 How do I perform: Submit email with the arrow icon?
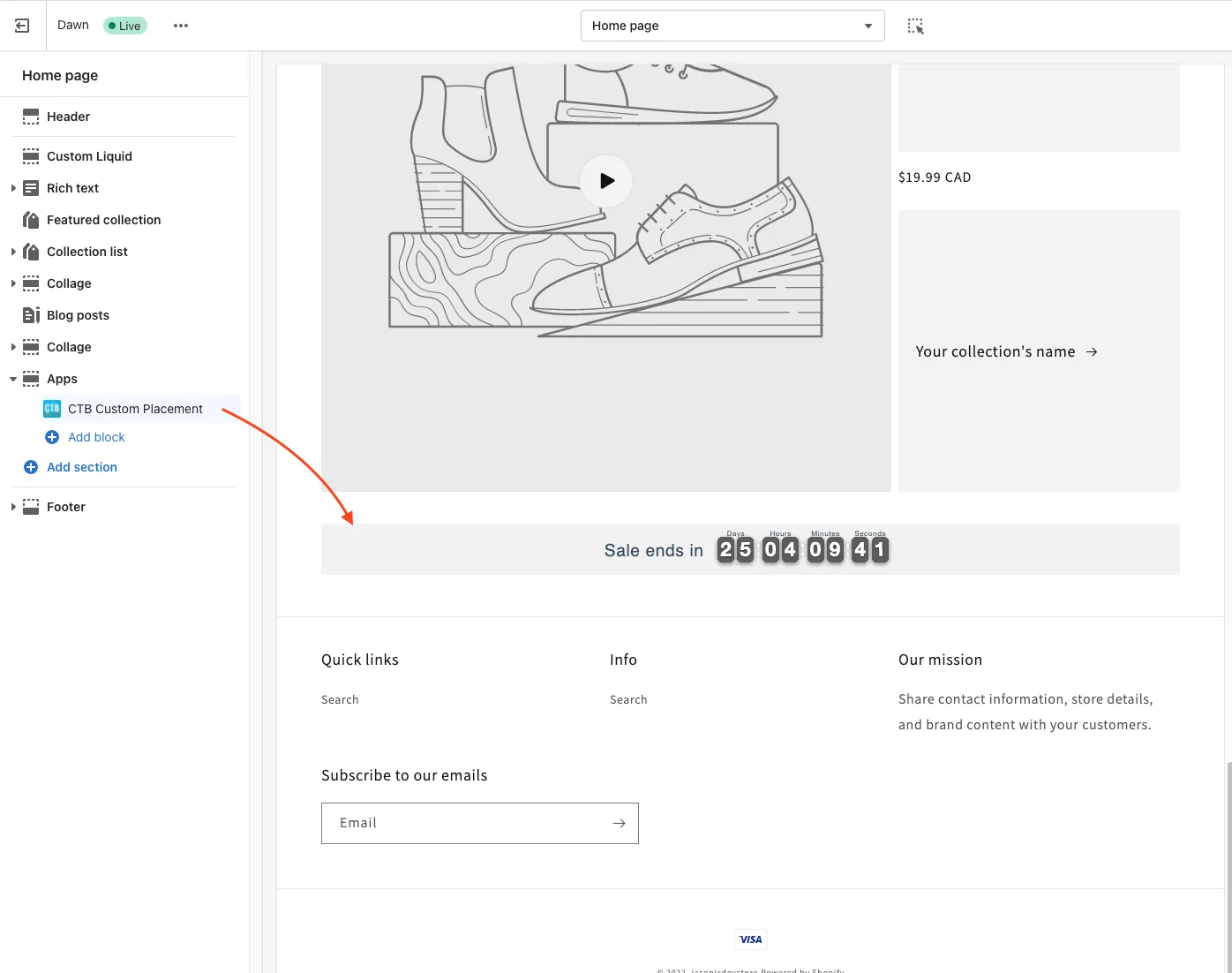(620, 823)
